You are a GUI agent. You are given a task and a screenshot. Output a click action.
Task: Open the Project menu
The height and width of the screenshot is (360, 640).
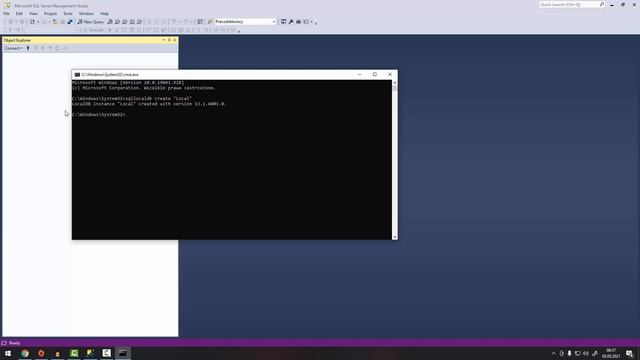(50, 13)
